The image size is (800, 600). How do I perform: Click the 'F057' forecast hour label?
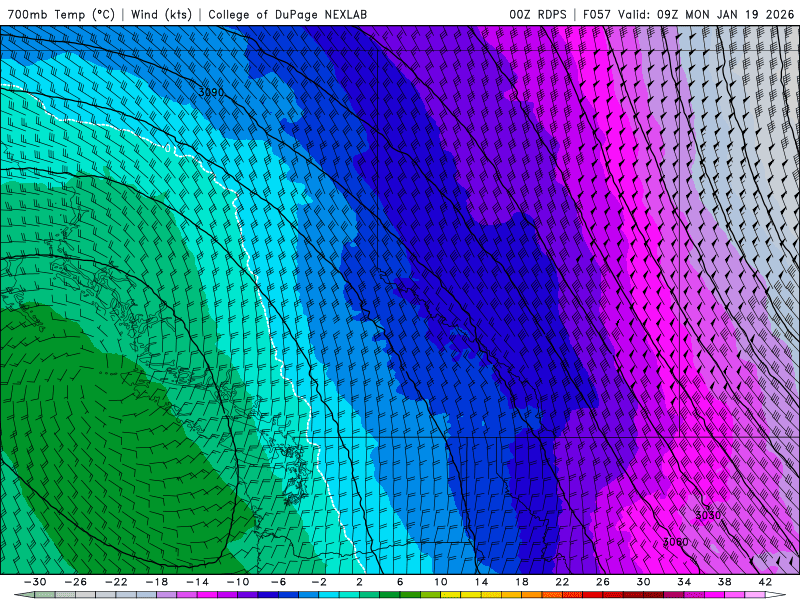pos(596,14)
